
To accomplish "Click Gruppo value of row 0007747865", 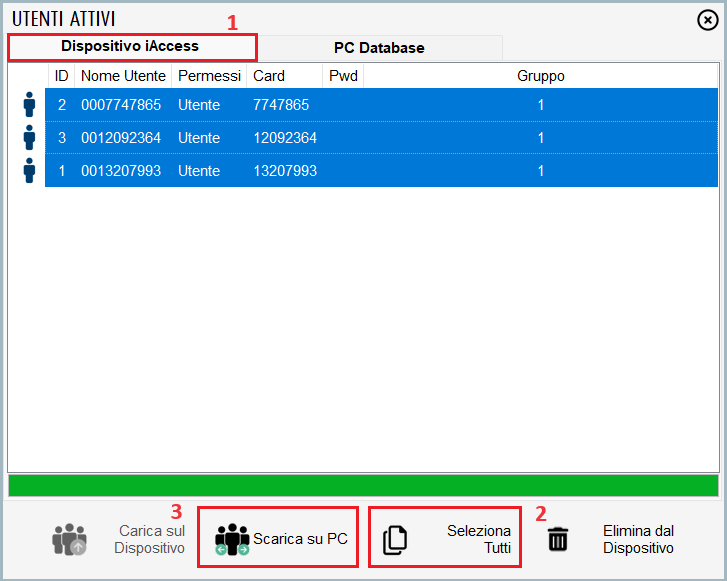I will pyautogui.click(x=541, y=105).
